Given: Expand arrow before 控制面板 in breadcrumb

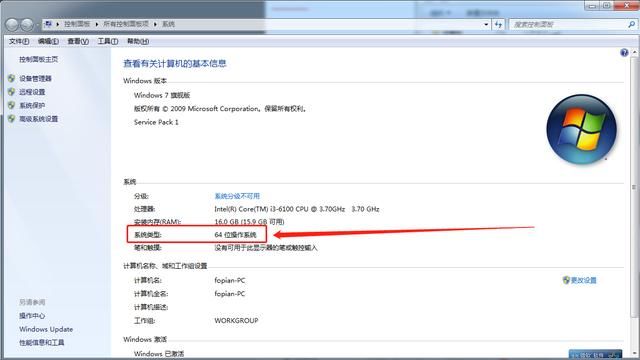Looking at the screenshot, I should [58, 24].
